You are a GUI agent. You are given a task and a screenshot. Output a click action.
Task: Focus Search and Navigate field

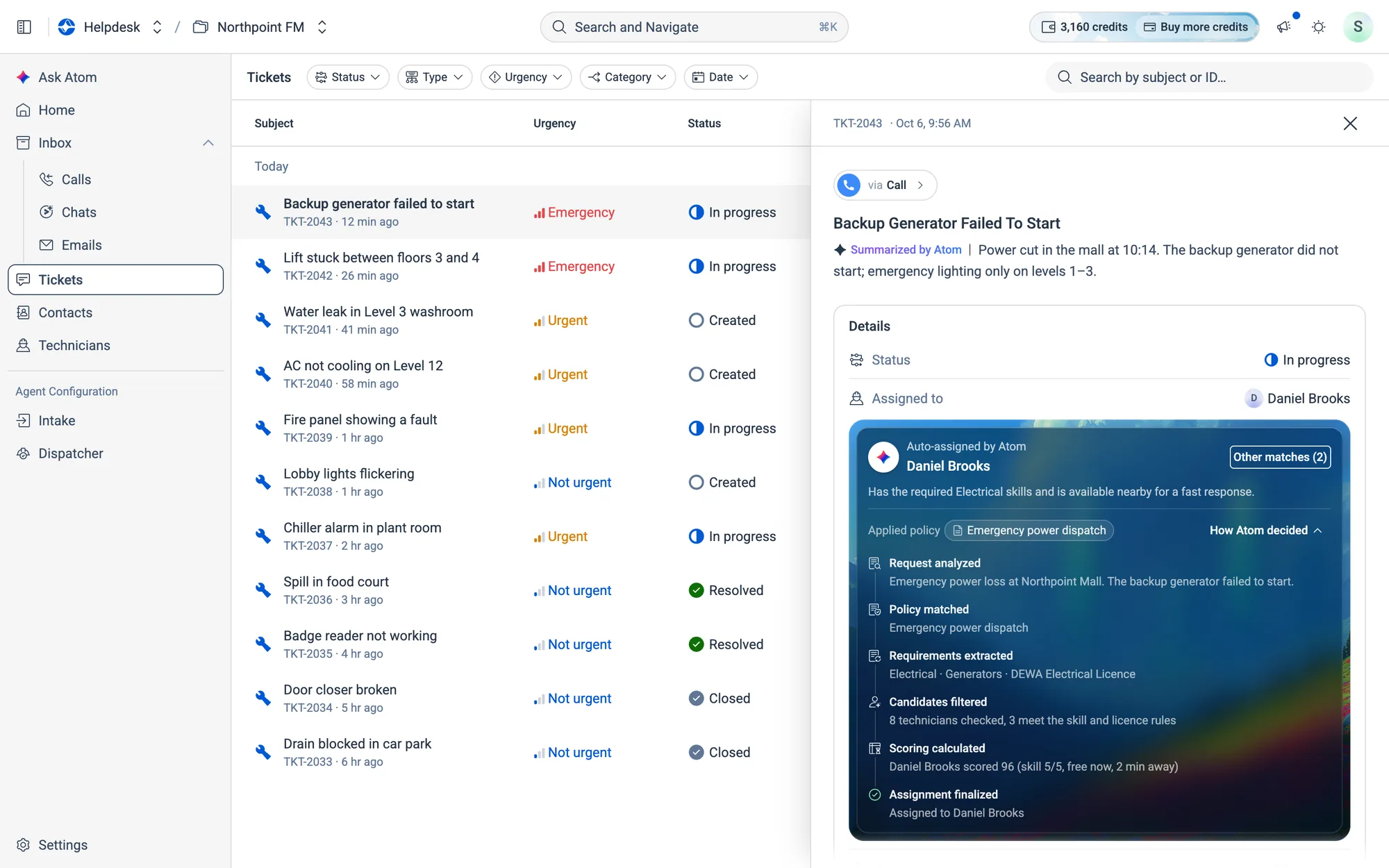[694, 27]
